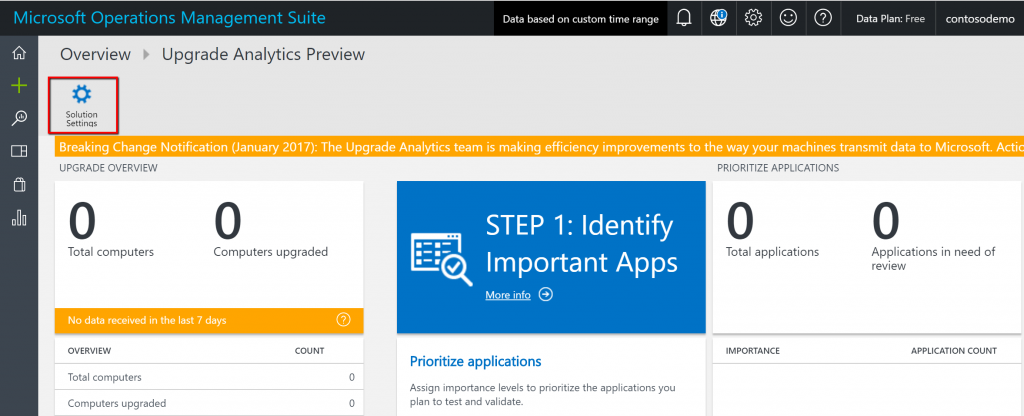Click the globe info icon

pyautogui.click(x=718, y=18)
